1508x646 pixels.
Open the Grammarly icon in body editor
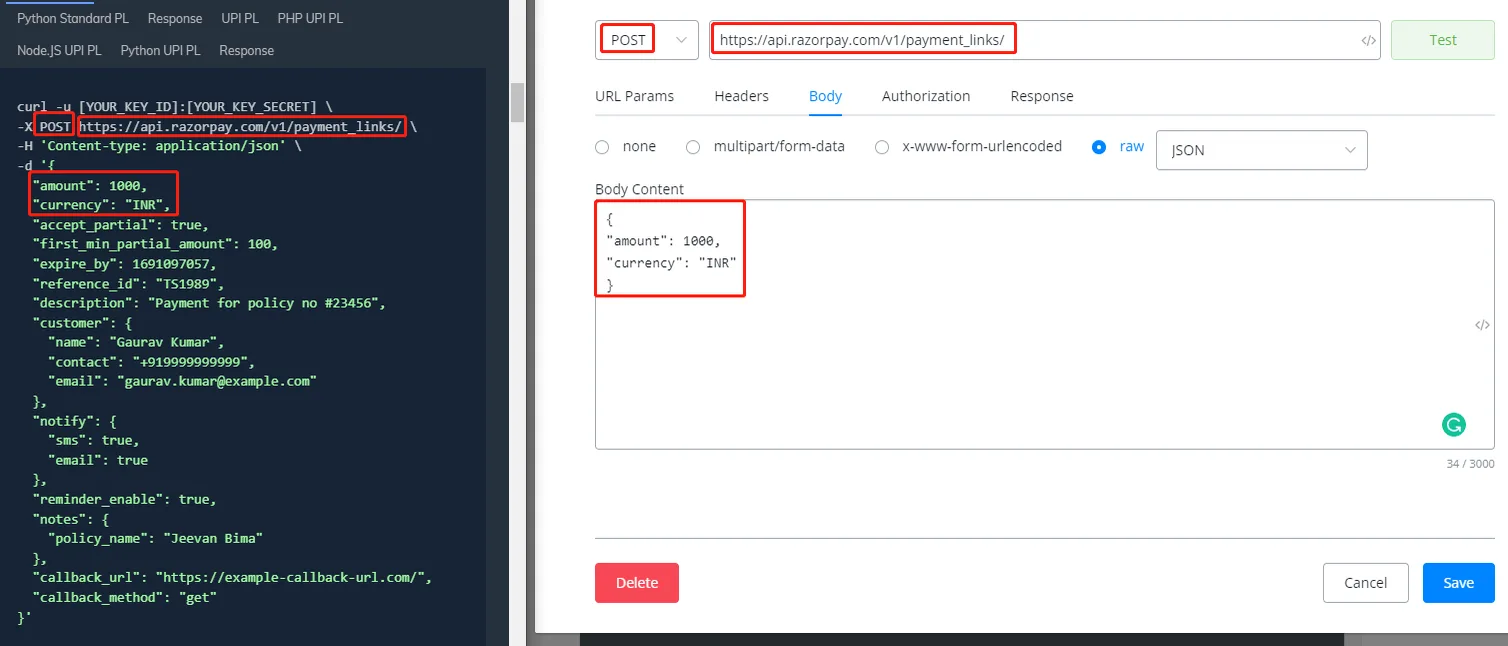tap(1453, 425)
